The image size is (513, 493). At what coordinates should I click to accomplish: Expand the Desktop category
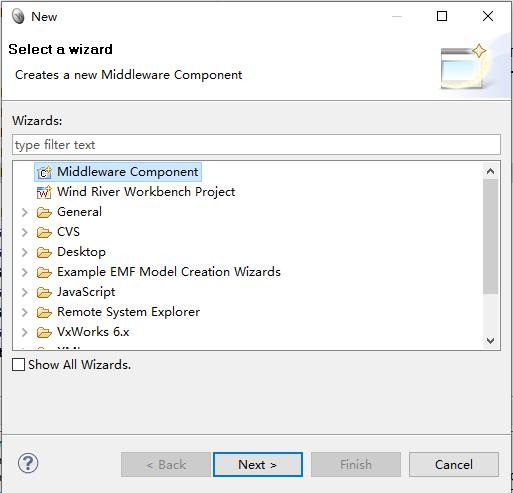tap(24, 252)
